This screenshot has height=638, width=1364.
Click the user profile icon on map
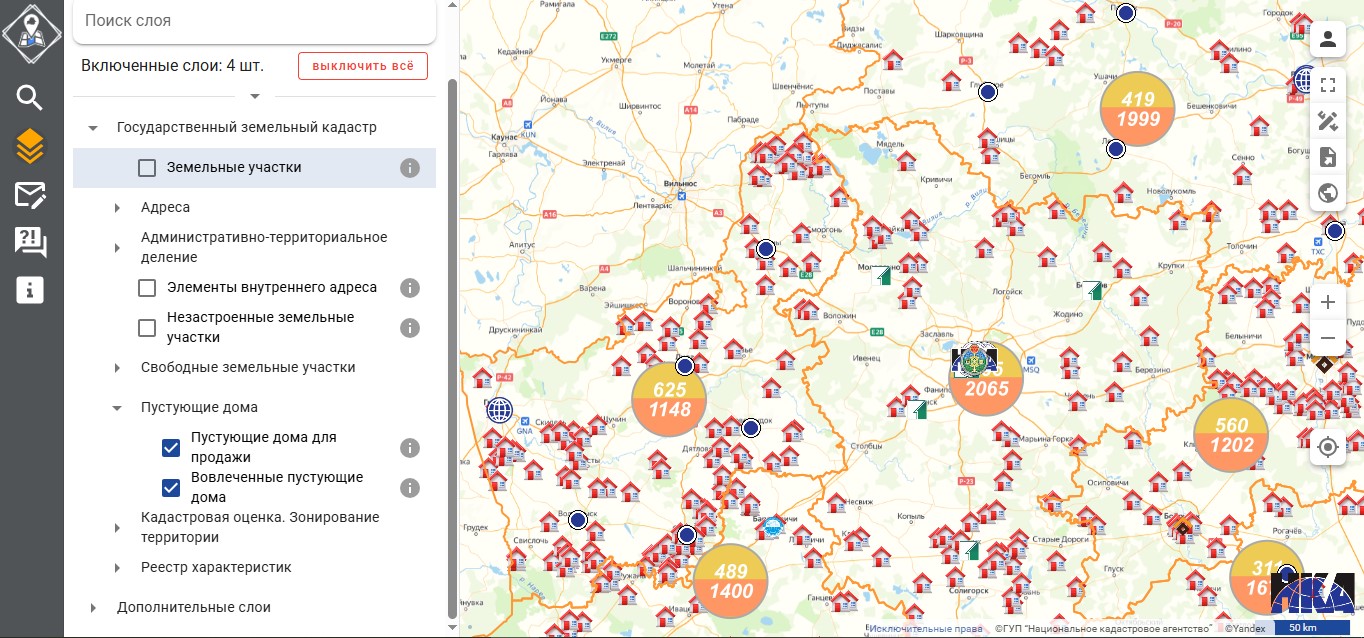tap(1328, 40)
